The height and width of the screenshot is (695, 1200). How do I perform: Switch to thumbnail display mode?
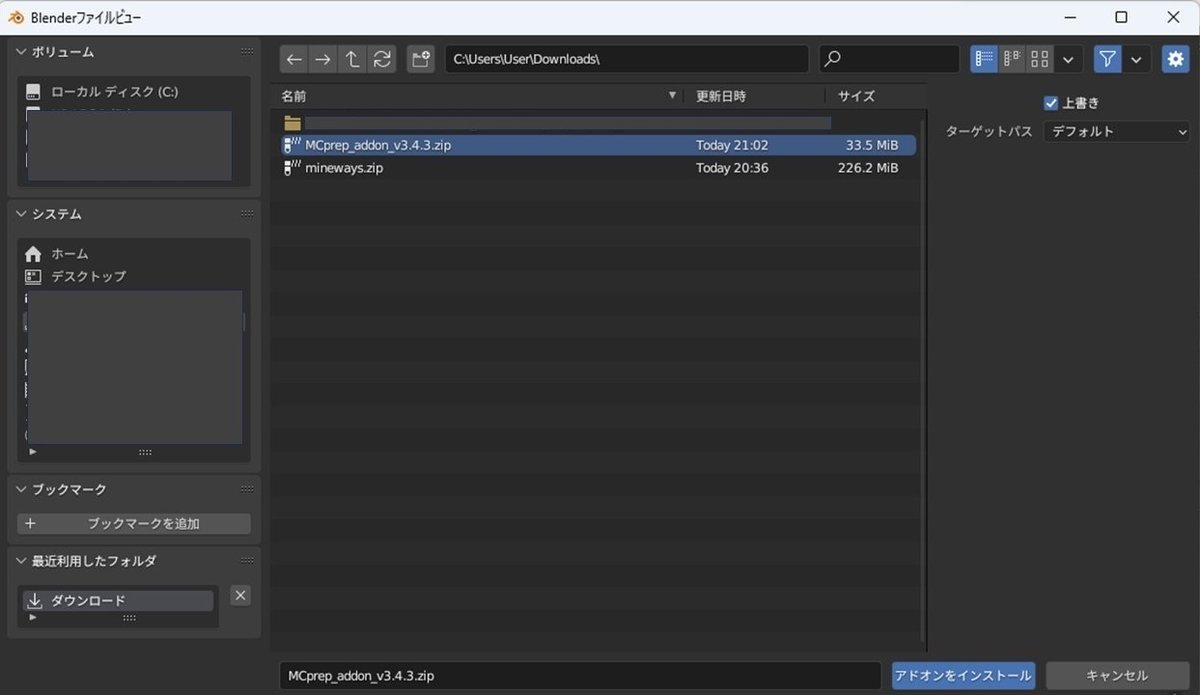(1040, 59)
